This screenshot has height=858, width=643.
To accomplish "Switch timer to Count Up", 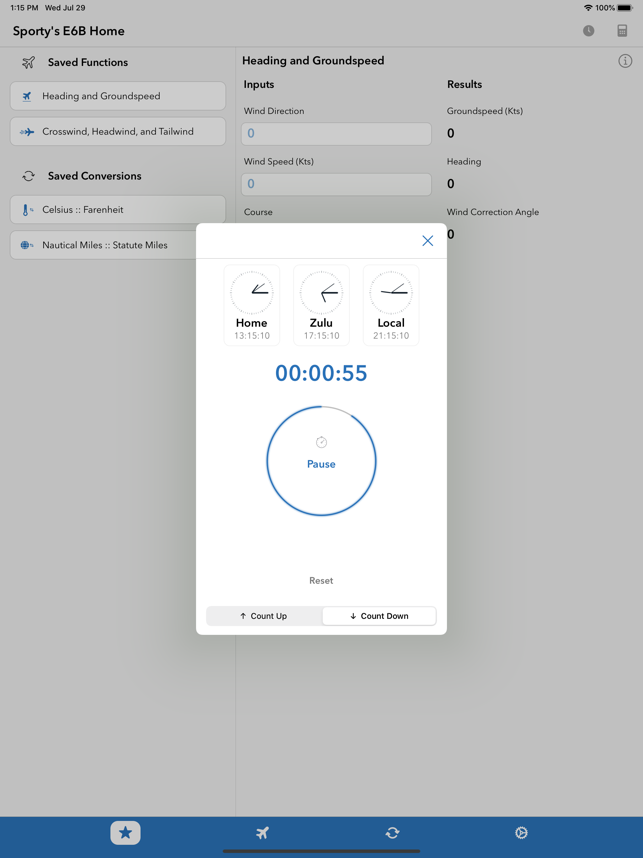I will pyautogui.click(x=264, y=616).
